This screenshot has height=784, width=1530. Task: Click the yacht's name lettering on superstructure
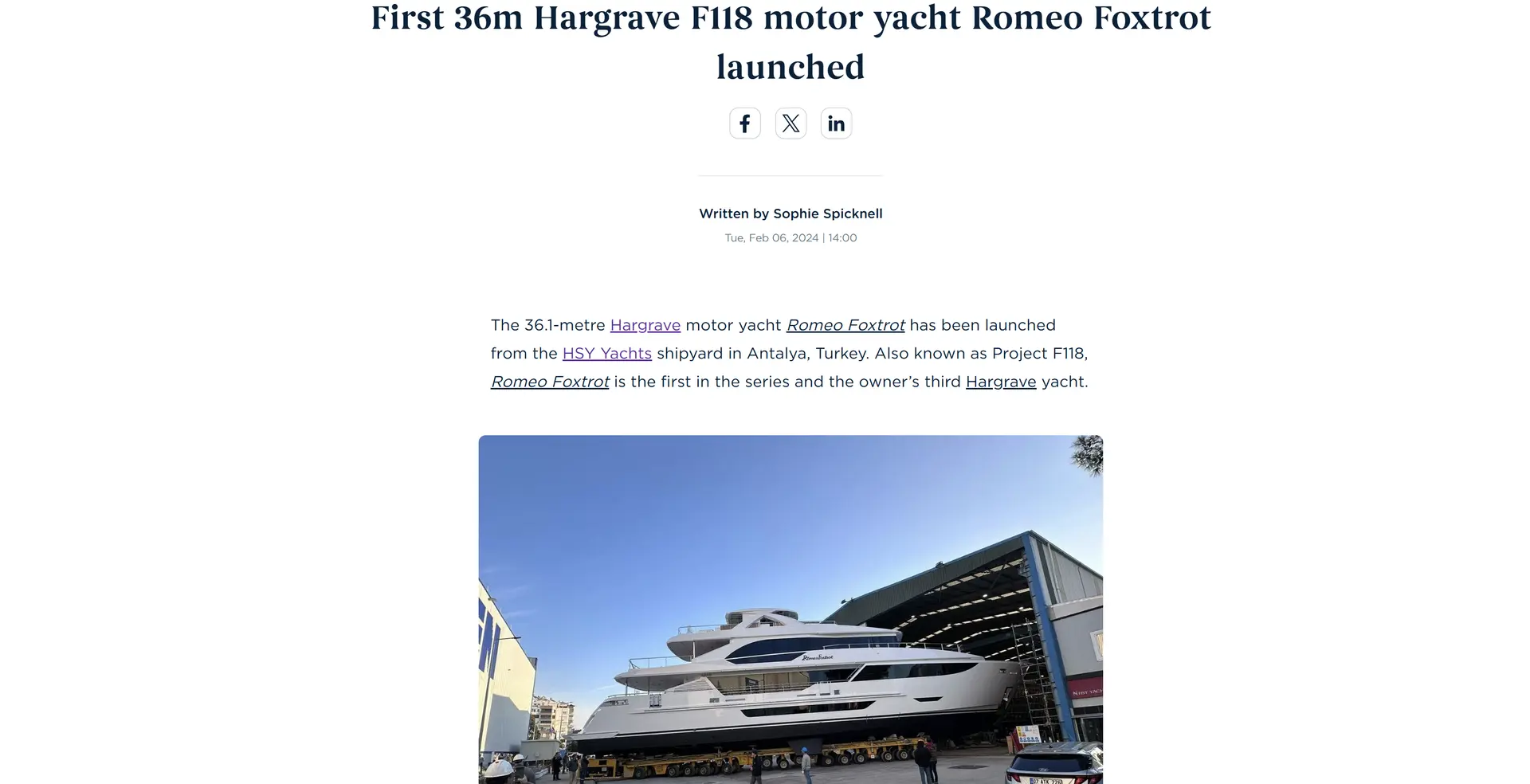point(818,657)
